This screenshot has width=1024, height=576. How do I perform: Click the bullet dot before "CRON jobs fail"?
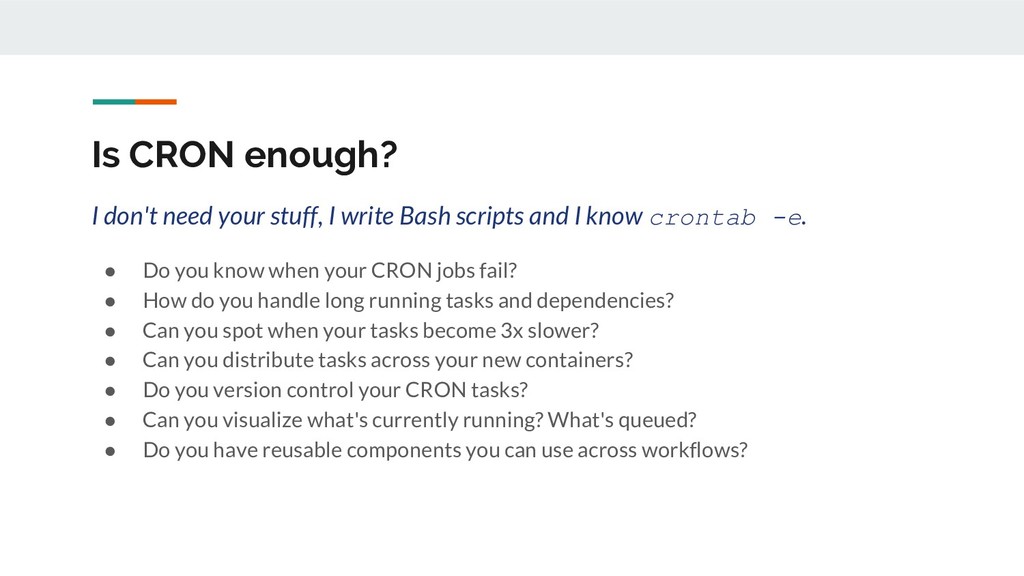(x=111, y=271)
